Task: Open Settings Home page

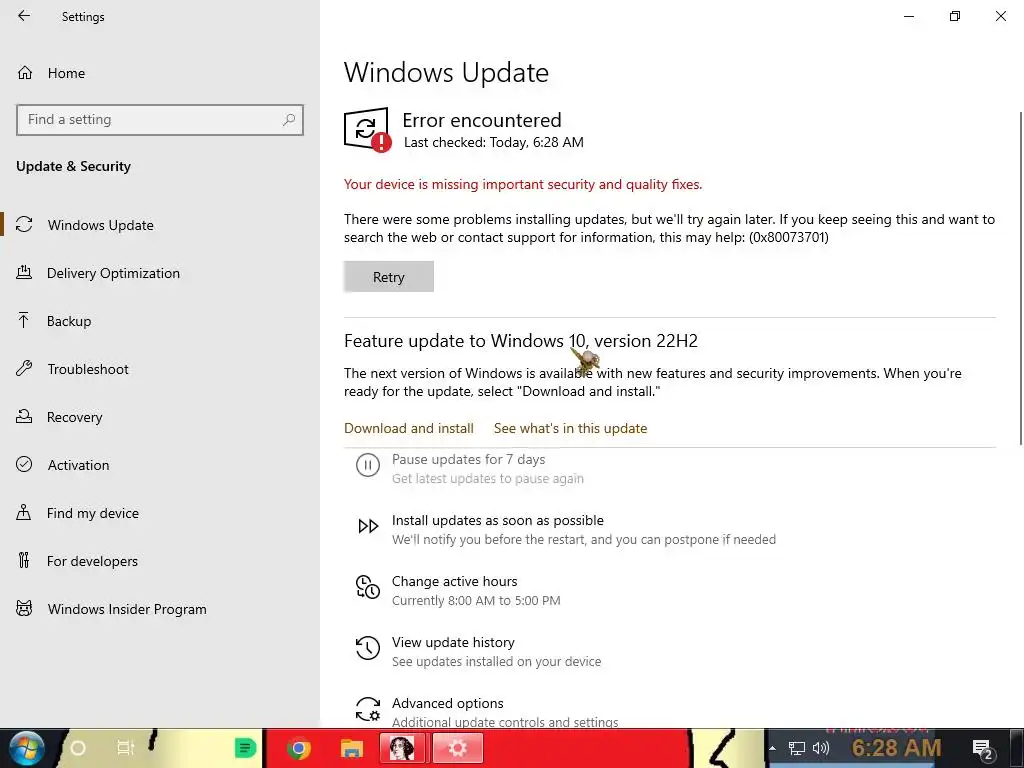Action: click(66, 73)
